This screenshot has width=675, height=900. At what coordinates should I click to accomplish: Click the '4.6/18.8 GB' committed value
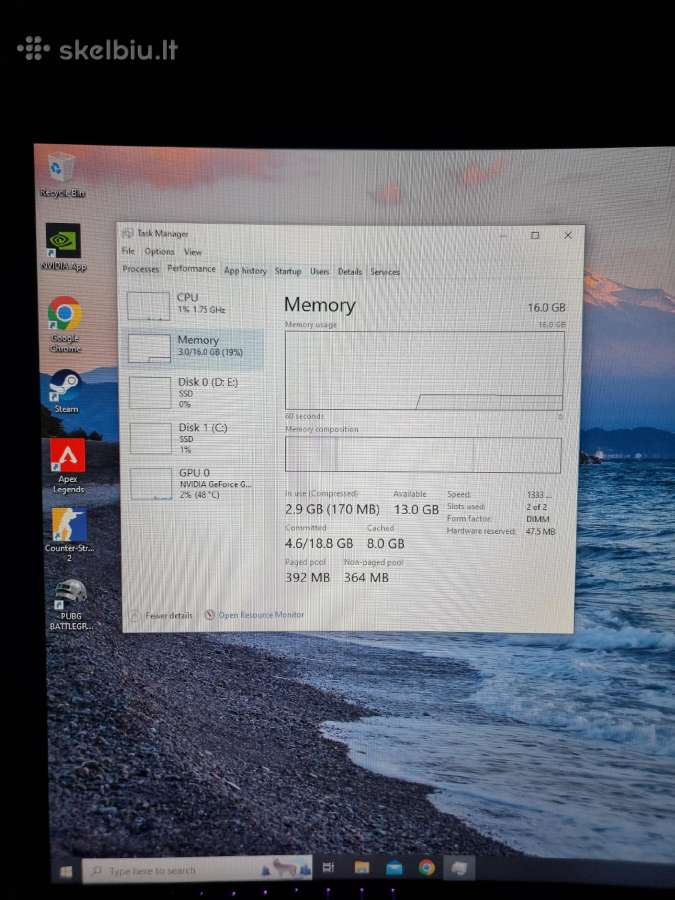319,543
